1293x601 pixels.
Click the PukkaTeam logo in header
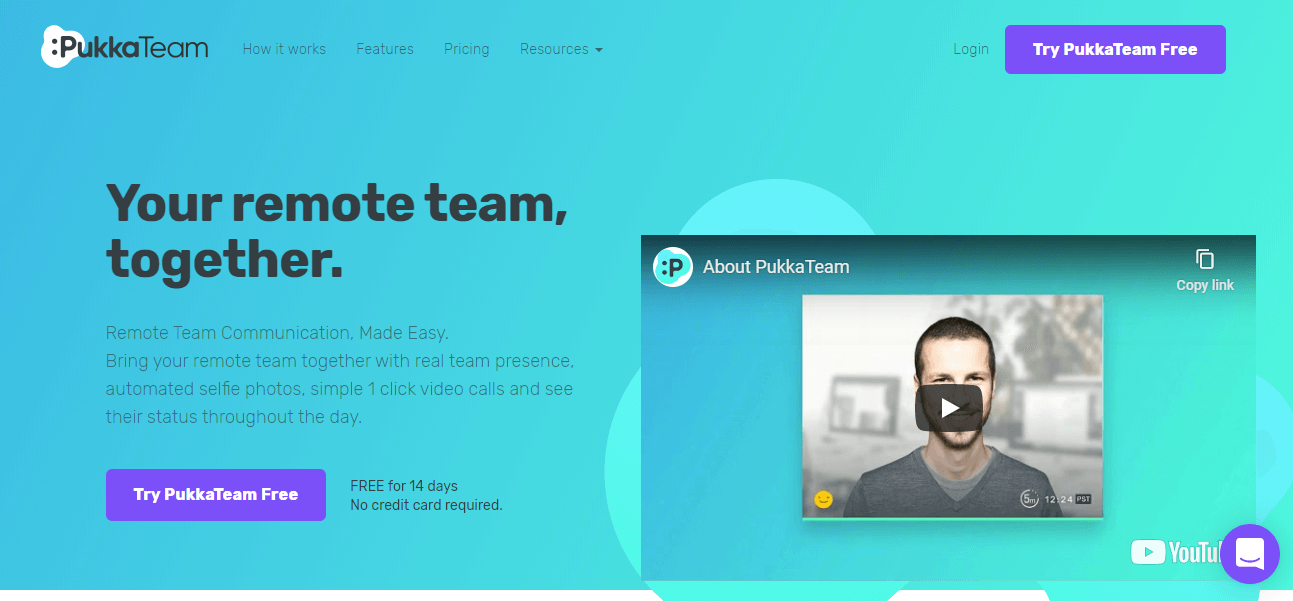click(x=125, y=47)
